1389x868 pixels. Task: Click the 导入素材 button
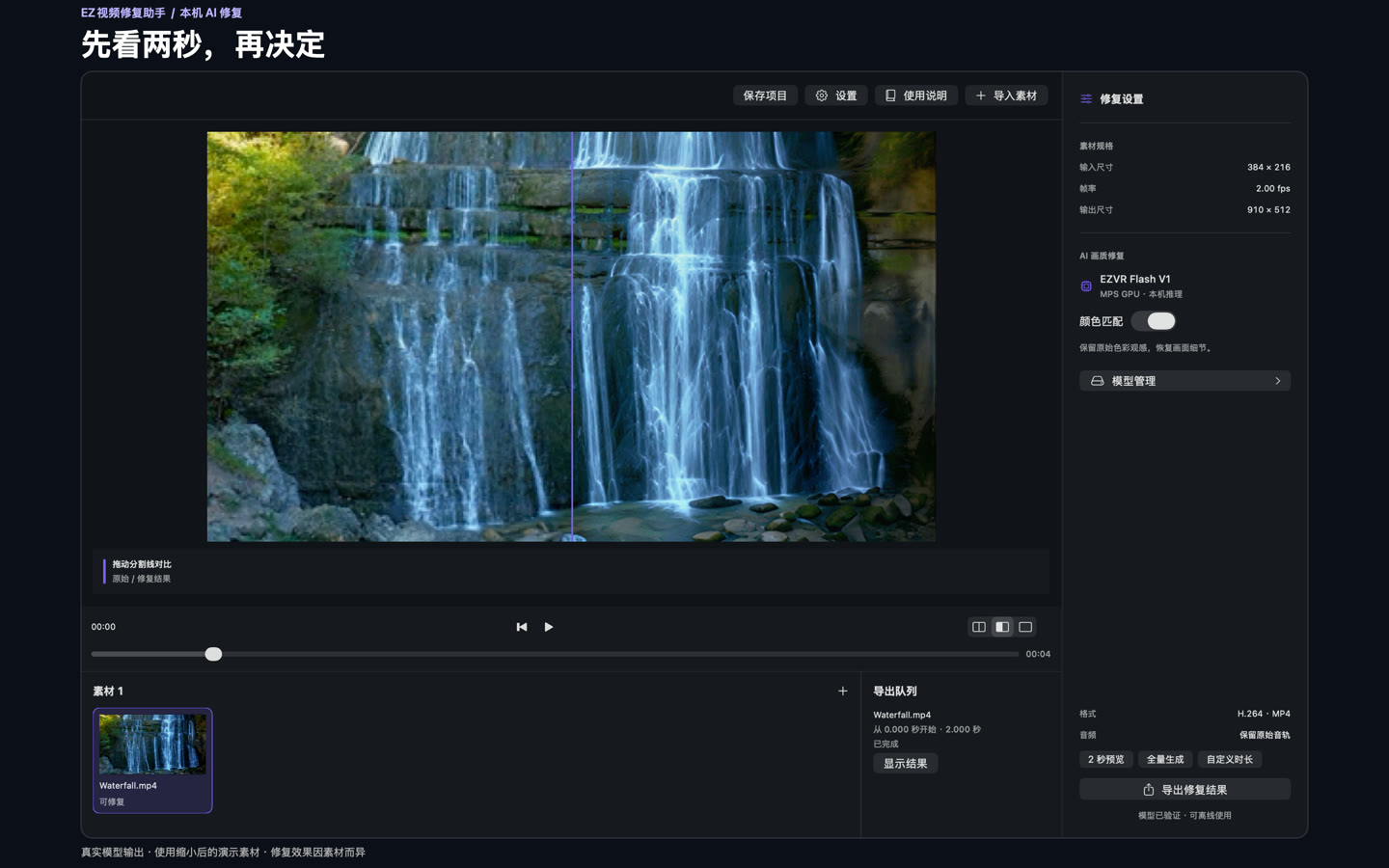click(1006, 95)
